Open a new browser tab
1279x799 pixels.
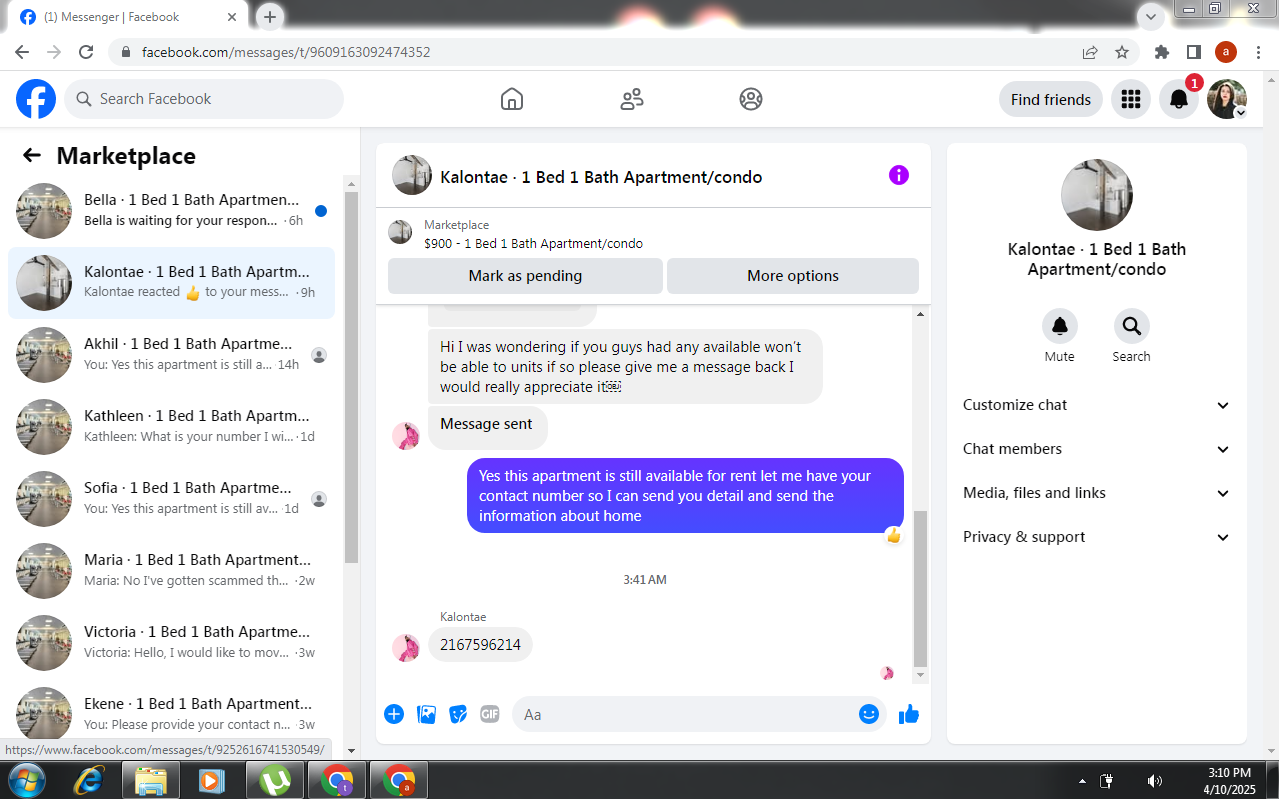[270, 16]
